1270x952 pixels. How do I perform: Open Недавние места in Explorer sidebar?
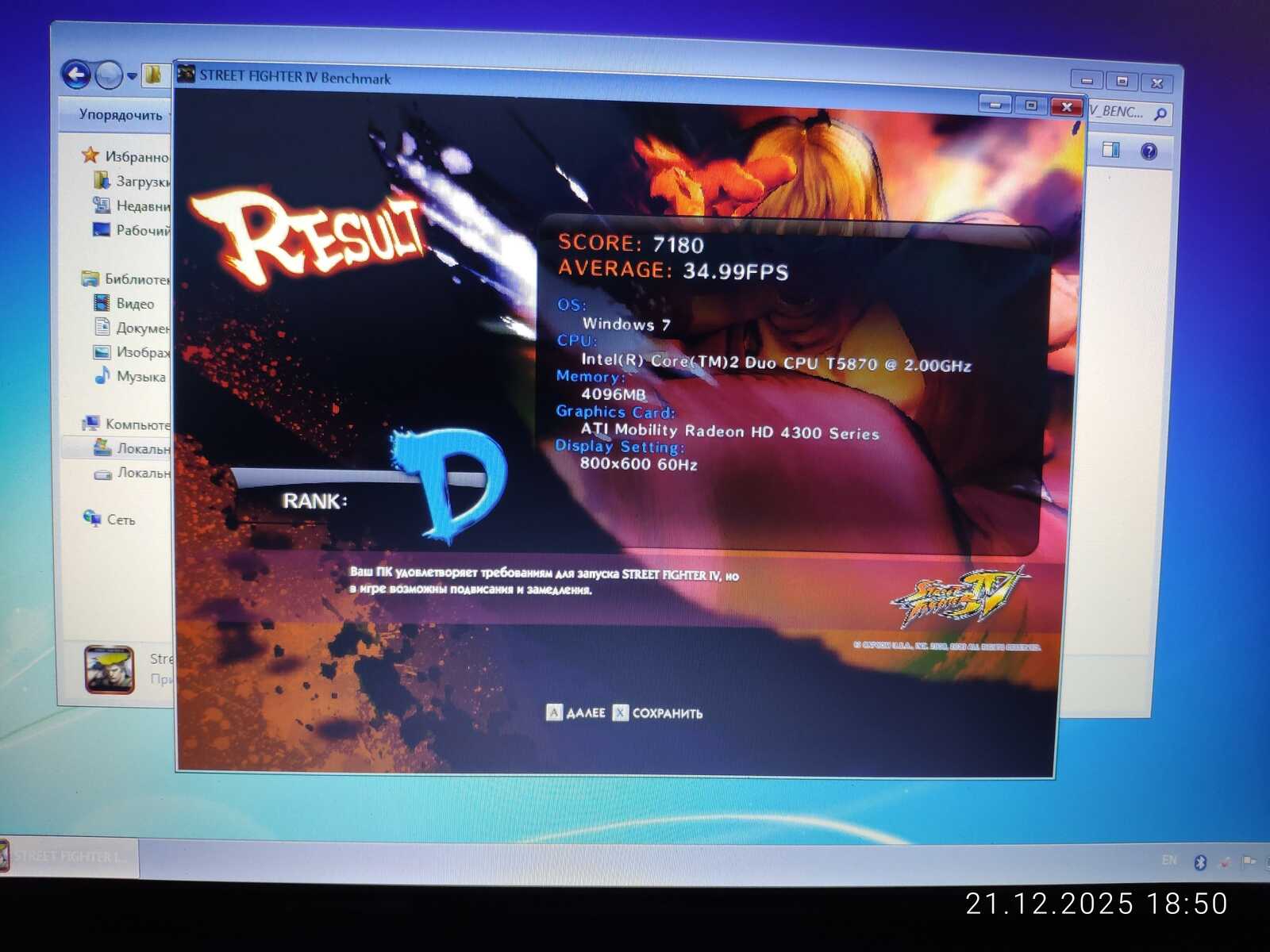132,205
